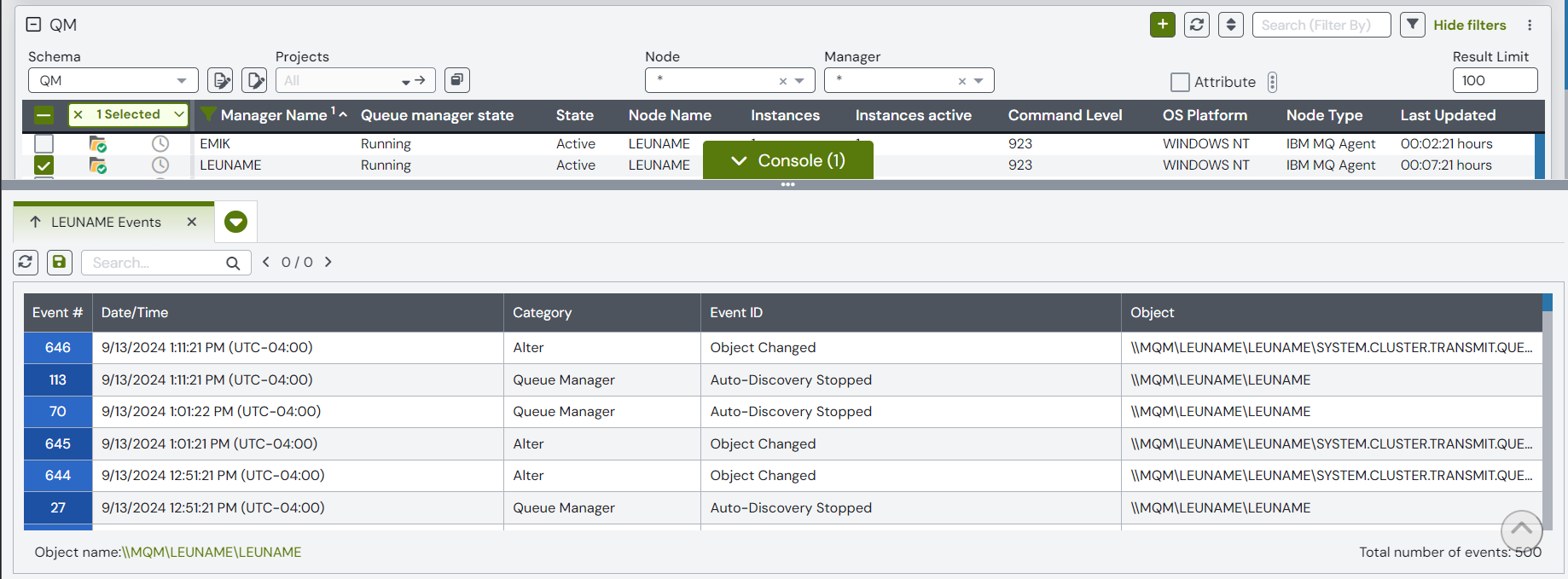
Task: Click the first edit-schema icon beside Schema
Action: point(221,80)
